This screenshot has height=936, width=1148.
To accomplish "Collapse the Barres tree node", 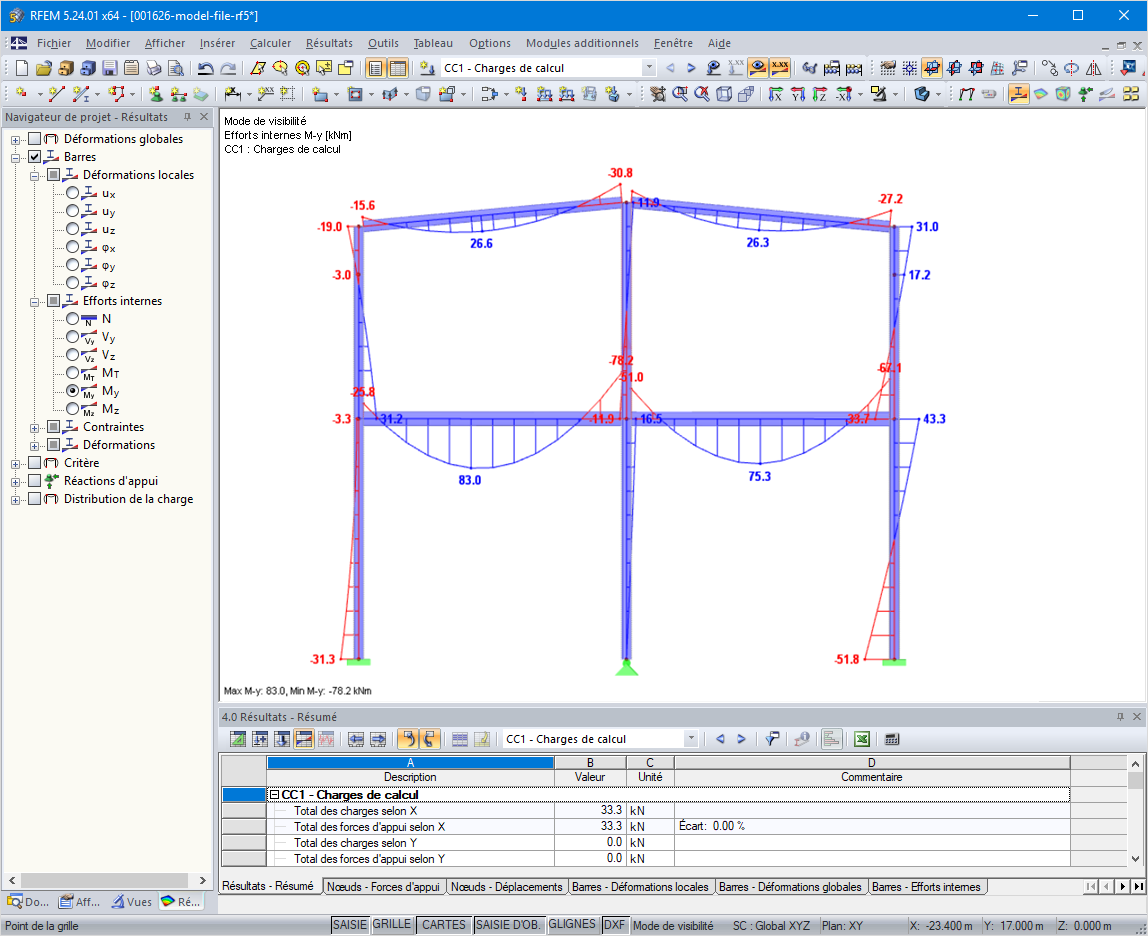I will (15, 157).
